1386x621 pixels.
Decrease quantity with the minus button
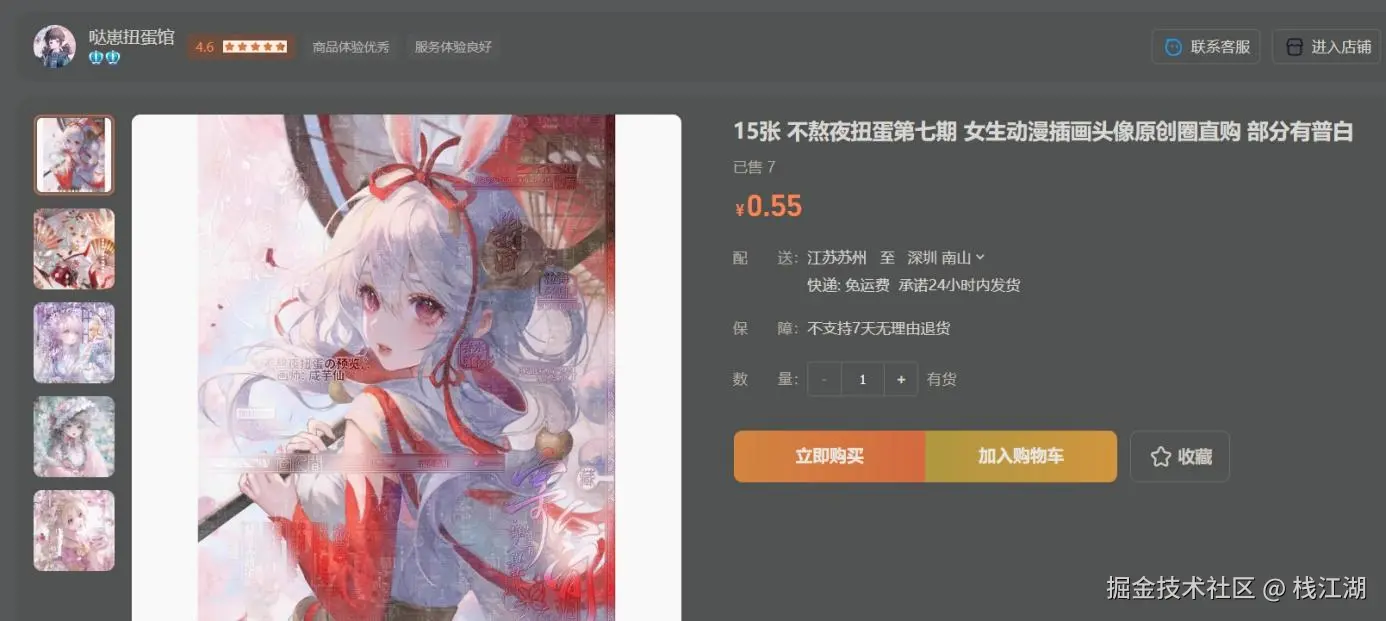point(824,380)
